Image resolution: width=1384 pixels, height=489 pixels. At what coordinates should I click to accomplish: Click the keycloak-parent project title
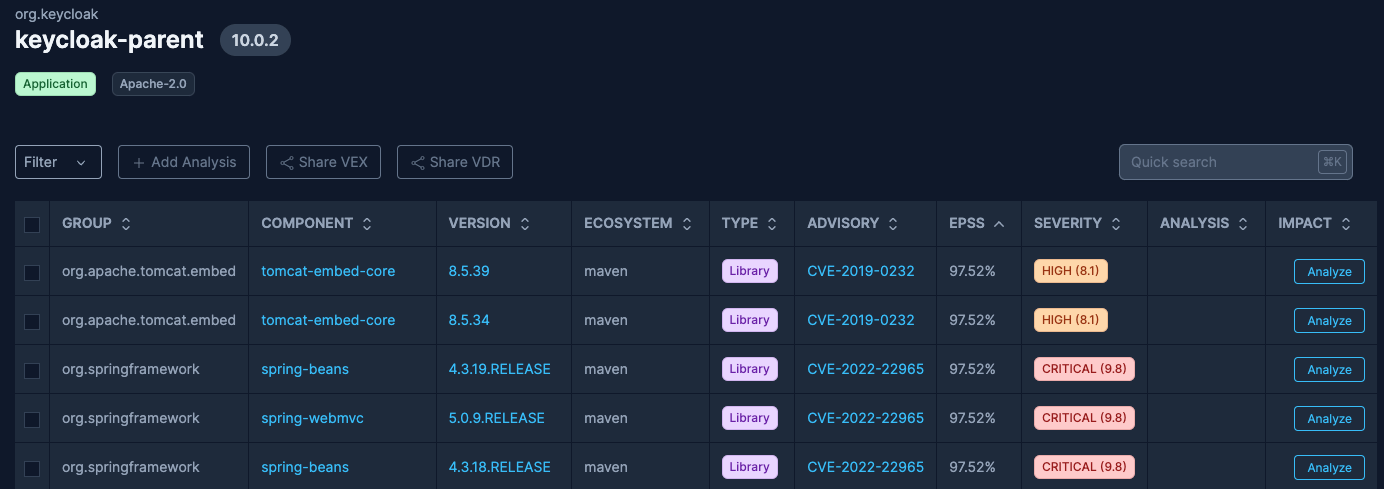pos(109,40)
